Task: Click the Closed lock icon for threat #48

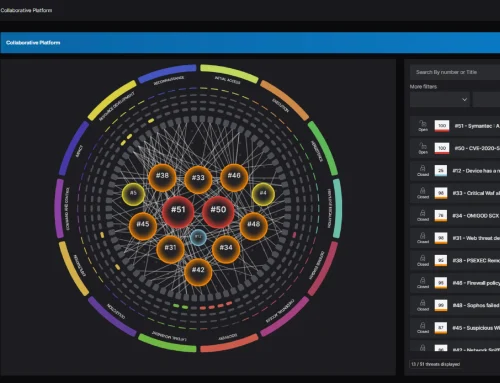Action: 423,305
